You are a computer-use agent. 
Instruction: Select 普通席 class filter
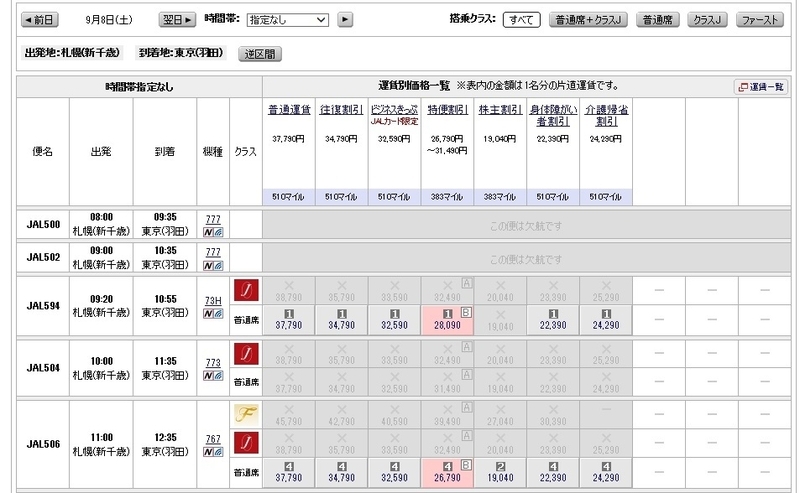pos(657,20)
